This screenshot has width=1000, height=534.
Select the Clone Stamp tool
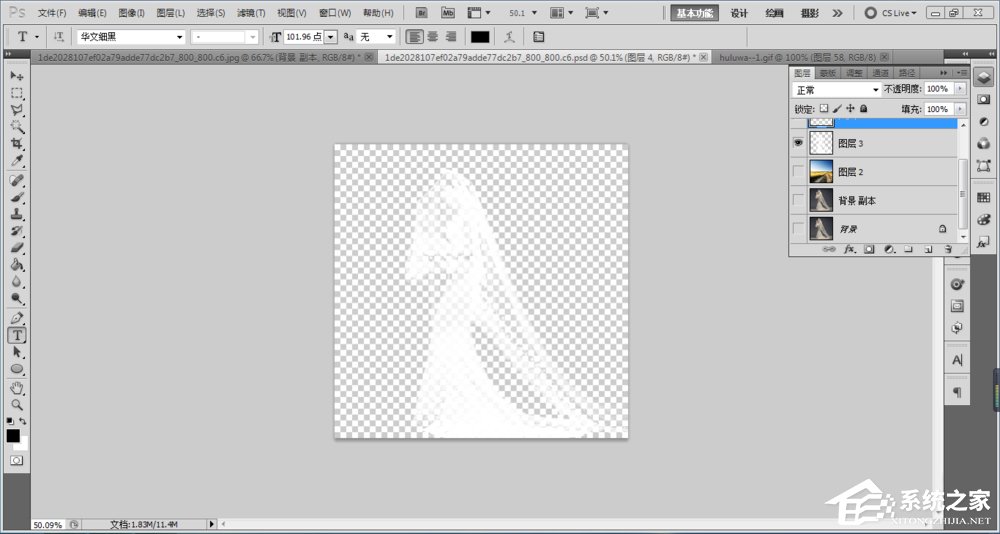tap(17, 214)
